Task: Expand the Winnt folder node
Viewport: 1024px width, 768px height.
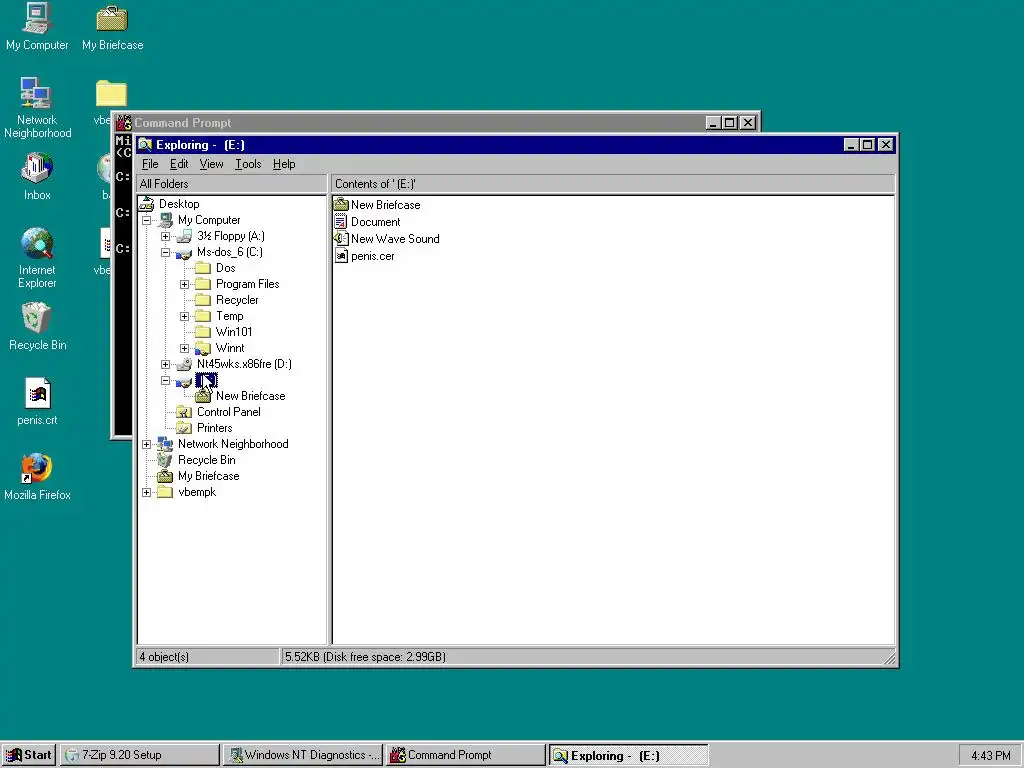Action: [x=184, y=348]
